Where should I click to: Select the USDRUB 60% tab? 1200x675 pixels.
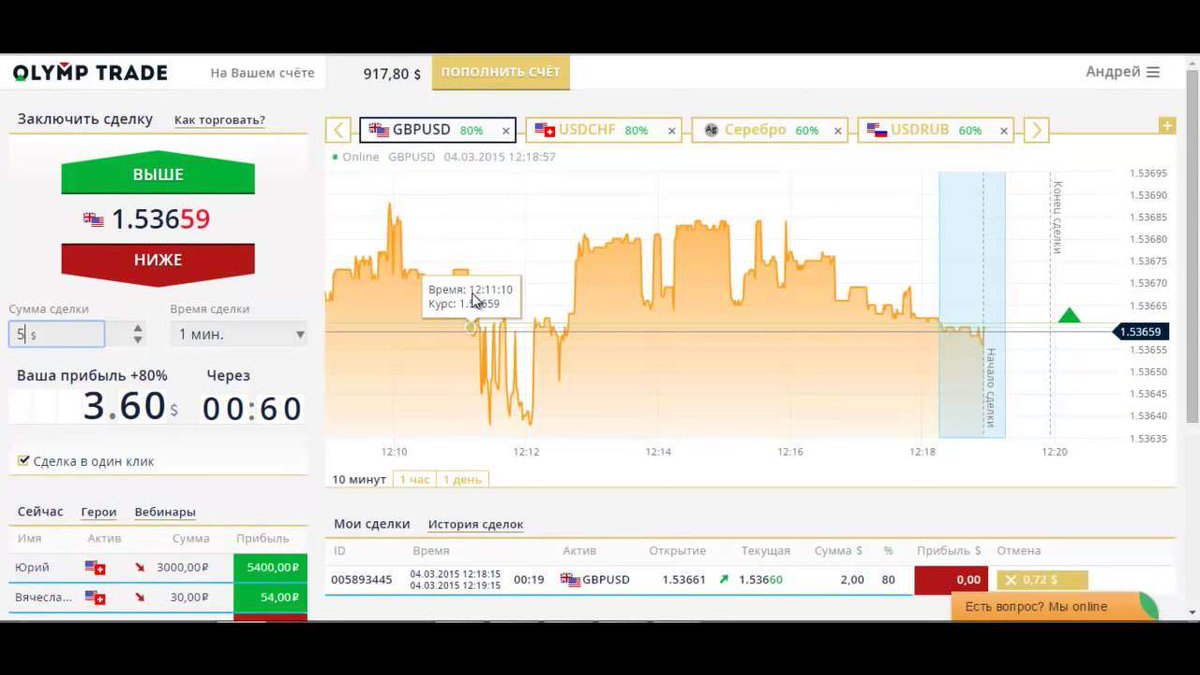coord(935,130)
